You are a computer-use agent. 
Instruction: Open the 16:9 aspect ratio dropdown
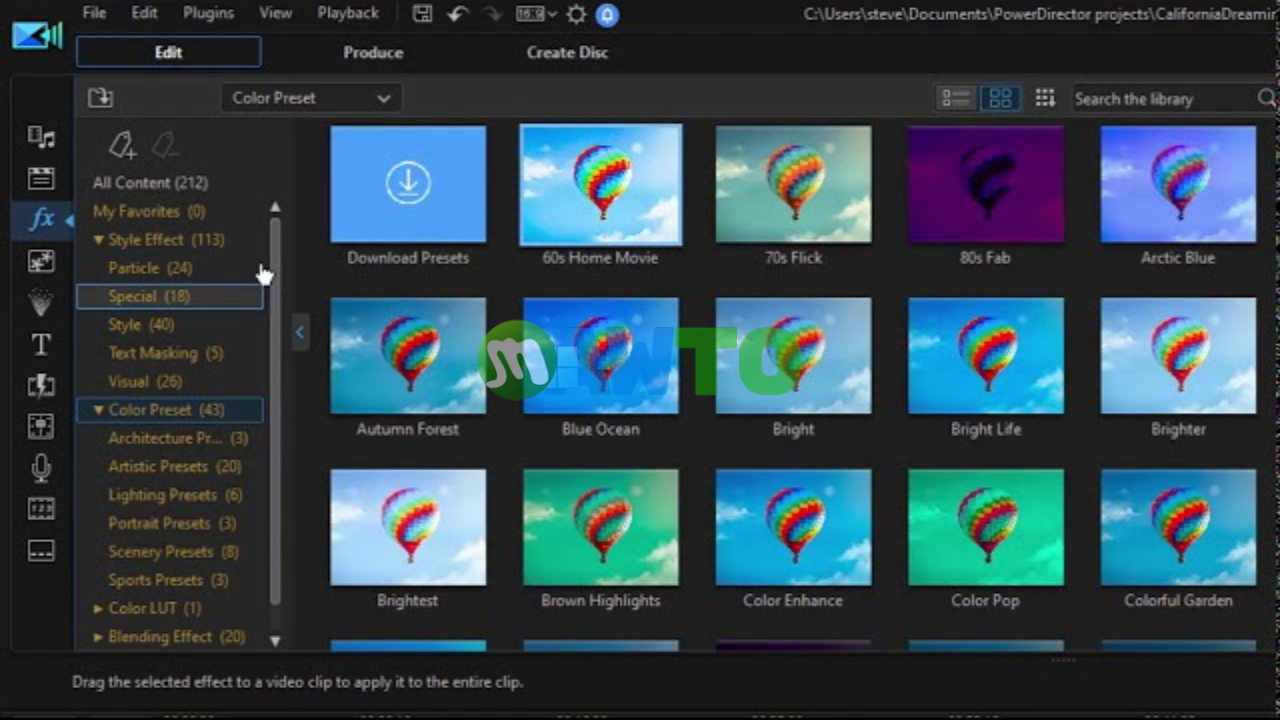536,14
